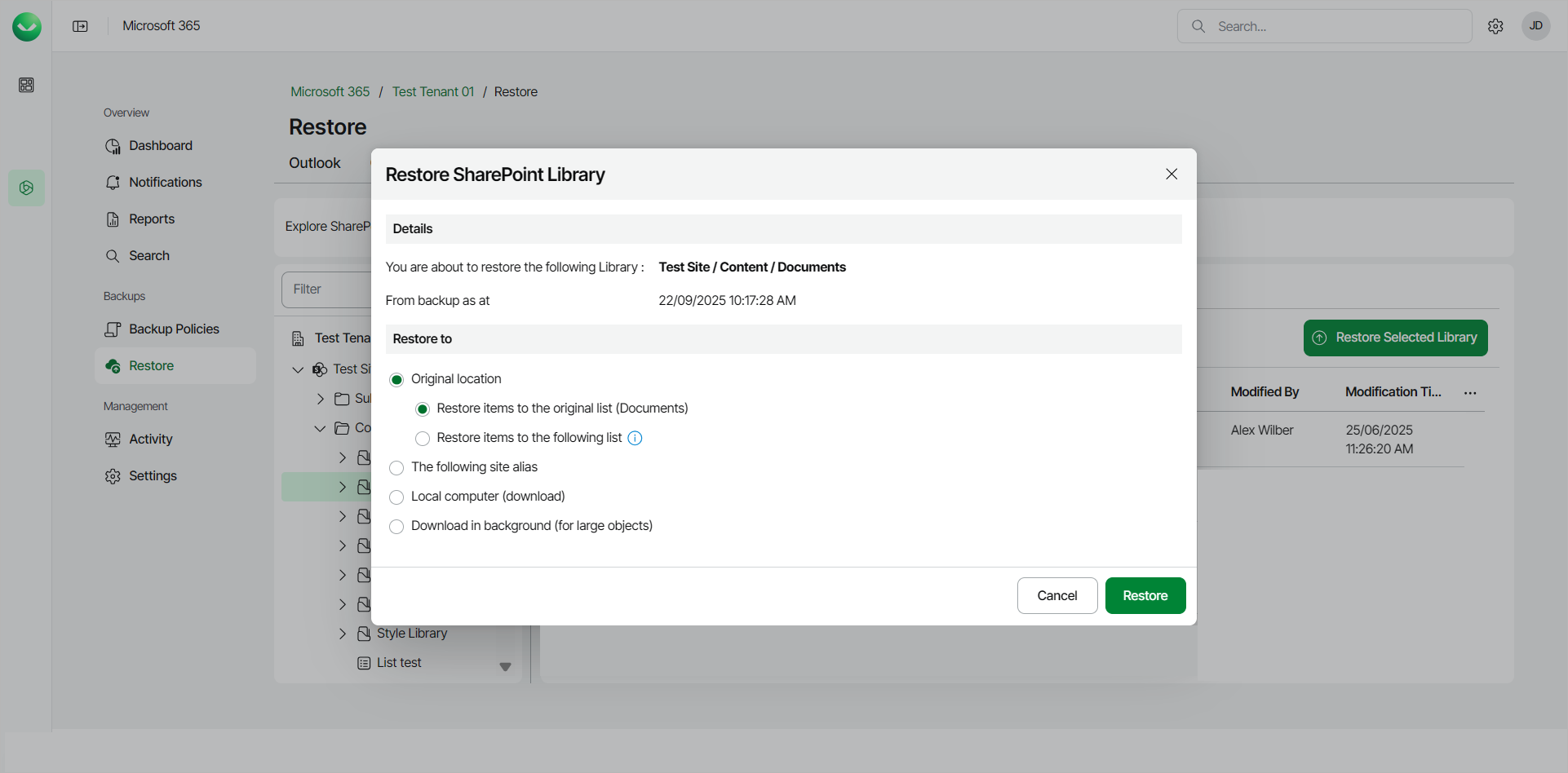
Task: Choose Local computer (download) radio option
Action: coord(396,497)
